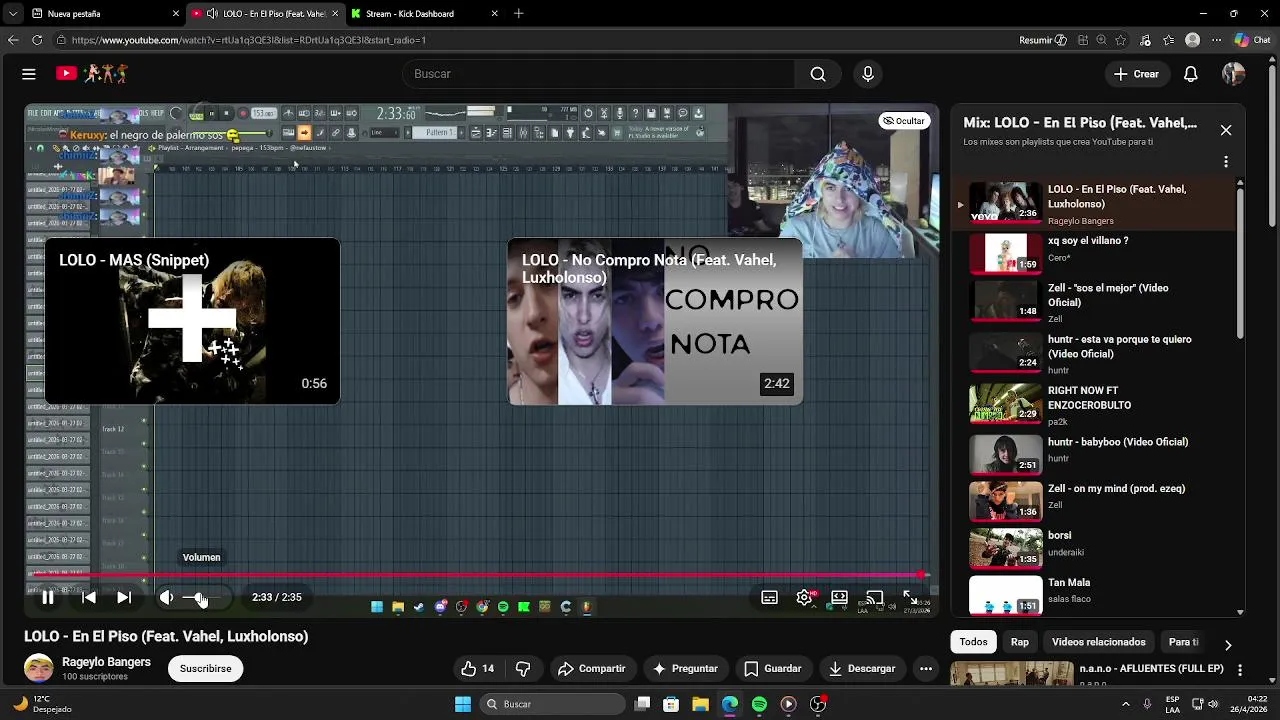
Task: Open the YouTube hamburger guide menu
Action: pos(29,74)
